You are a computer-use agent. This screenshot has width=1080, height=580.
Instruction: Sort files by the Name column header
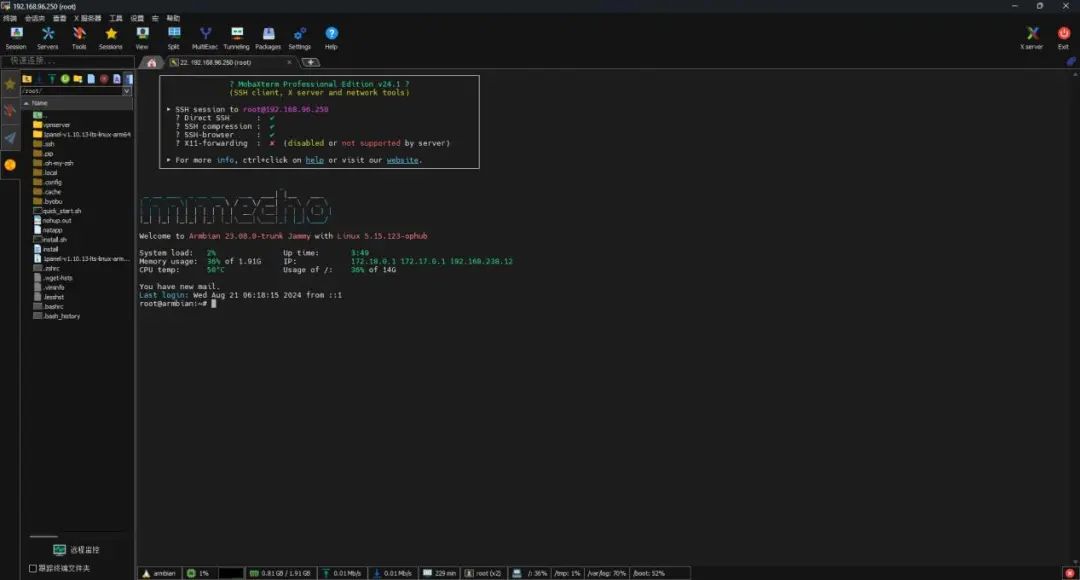[76, 103]
